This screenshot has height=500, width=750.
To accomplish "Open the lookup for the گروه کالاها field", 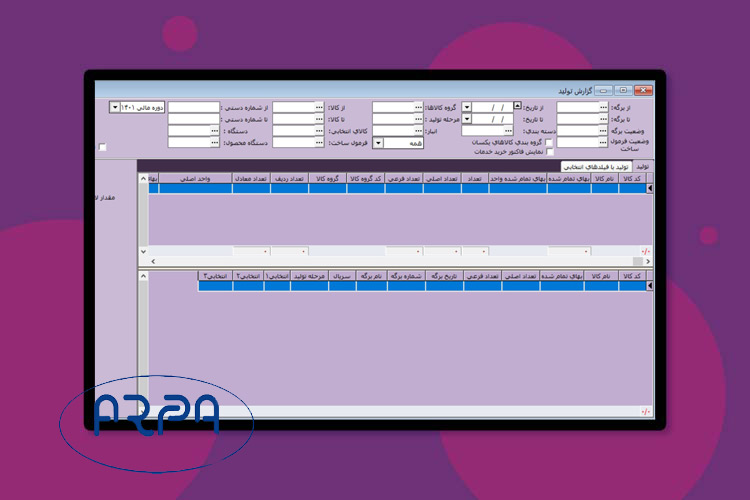I will tap(416, 107).
